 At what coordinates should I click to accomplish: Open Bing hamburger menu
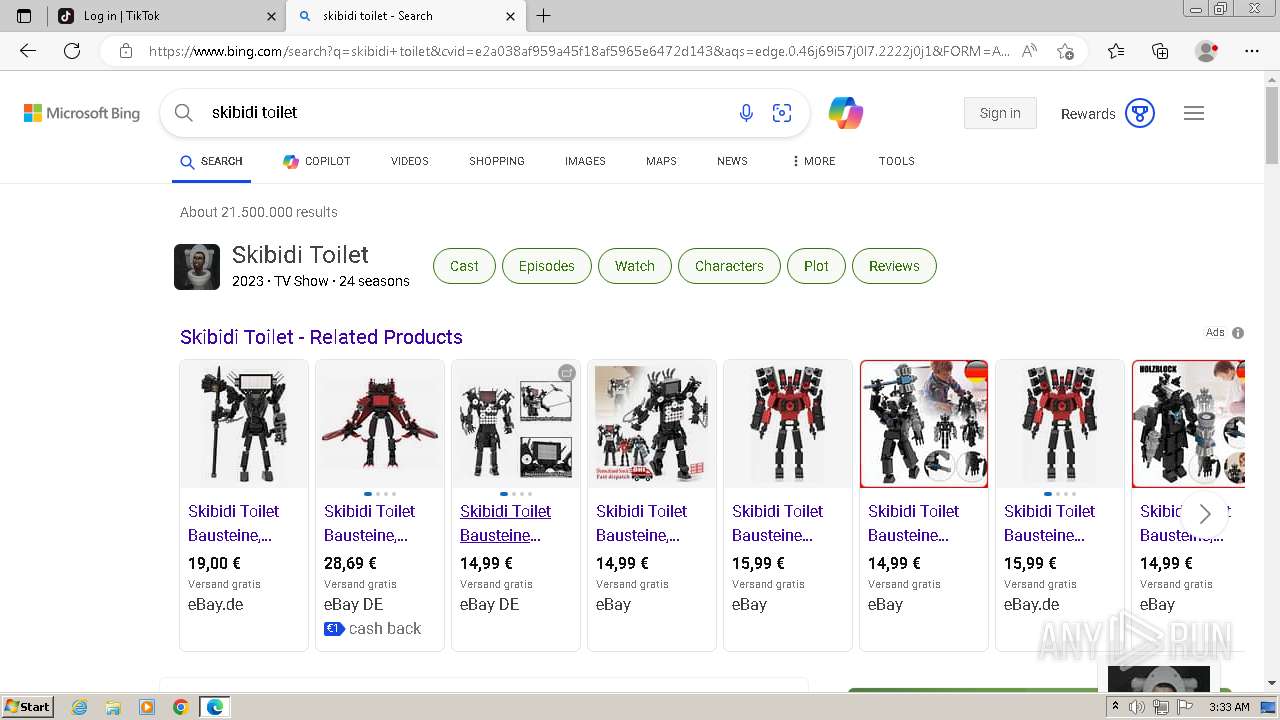pyautogui.click(x=1194, y=113)
